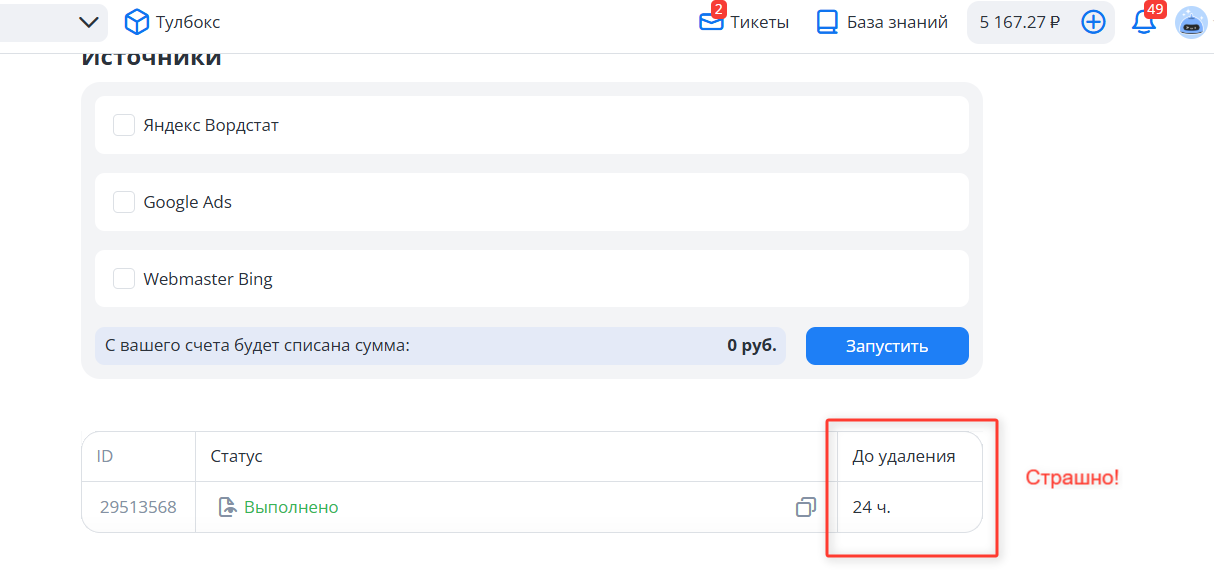The width and height of the screenshot is (1214, 588).
Task: Download result file icon next to Выполнено
Action: point(228,507)
